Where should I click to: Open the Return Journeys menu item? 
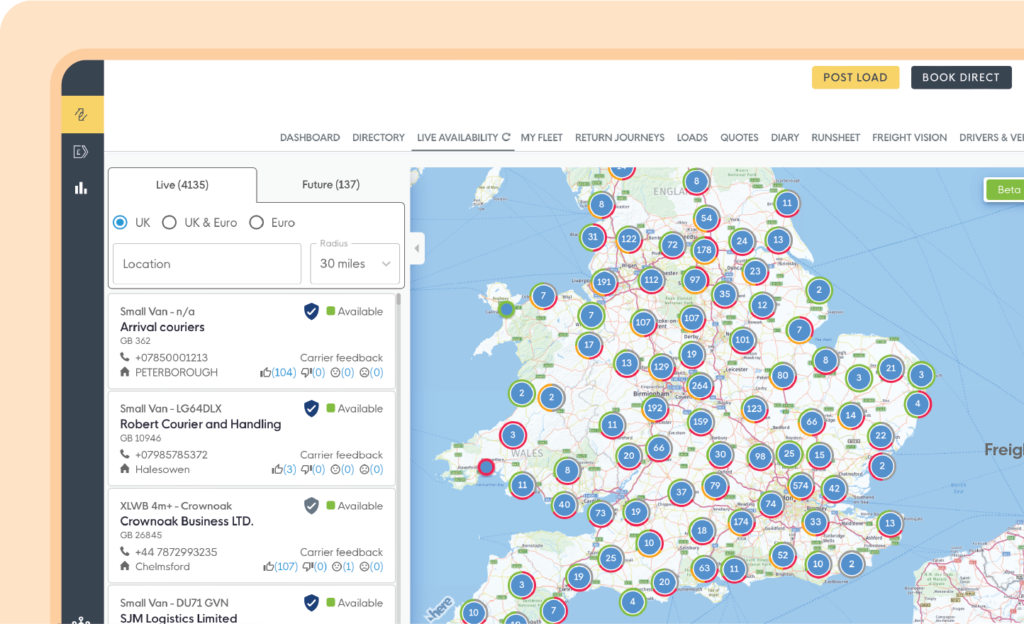619,138
